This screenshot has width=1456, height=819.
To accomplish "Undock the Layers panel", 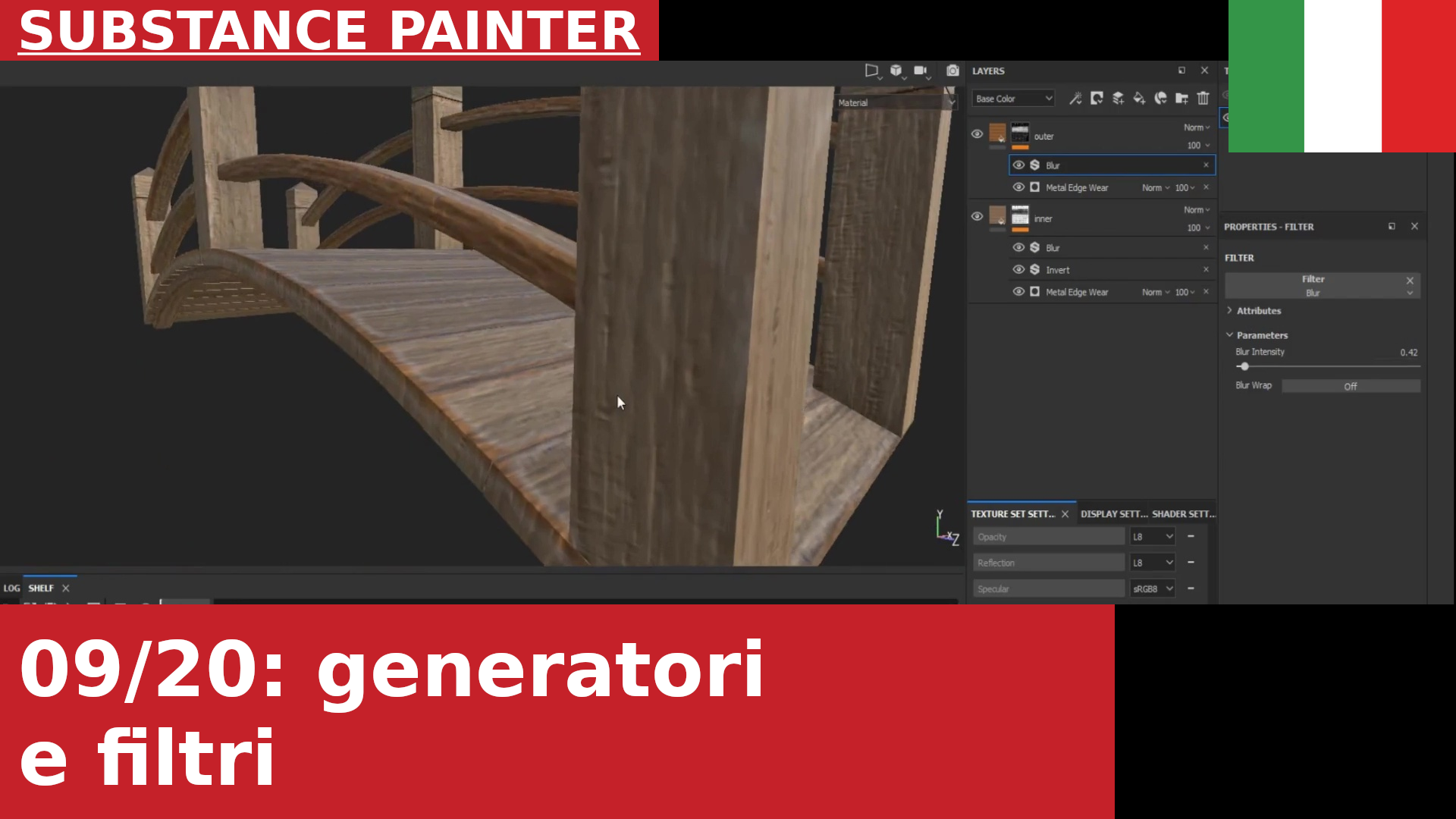I will click(1181, 71).
